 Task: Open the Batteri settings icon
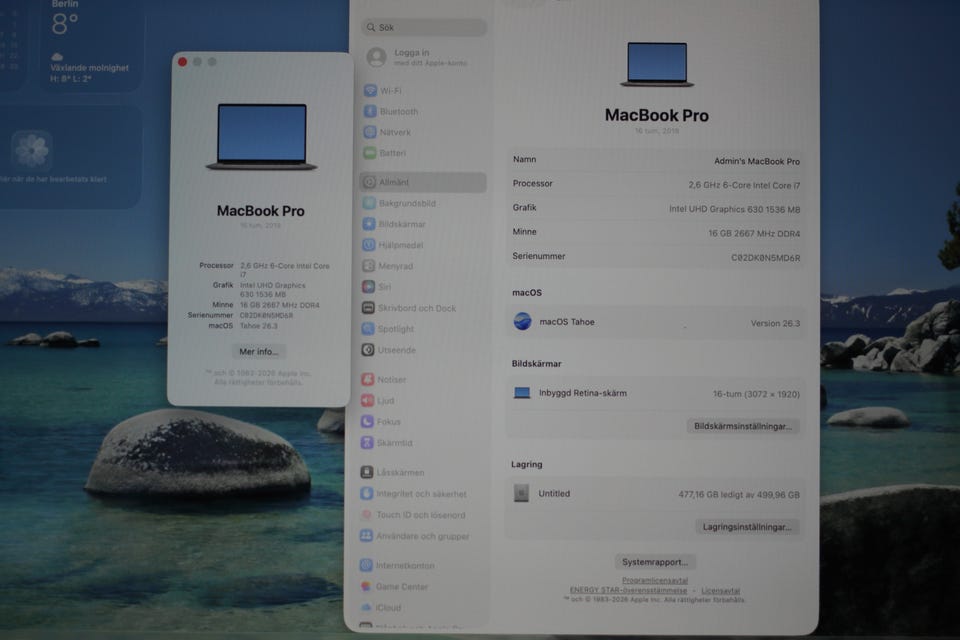tap(370, 153)
